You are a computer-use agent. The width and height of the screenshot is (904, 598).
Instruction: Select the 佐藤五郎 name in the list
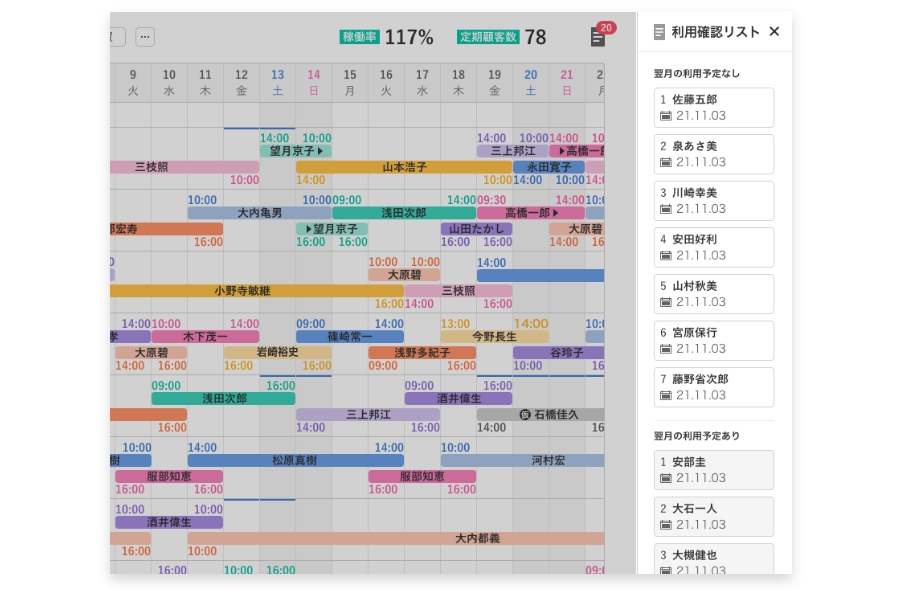695,99
